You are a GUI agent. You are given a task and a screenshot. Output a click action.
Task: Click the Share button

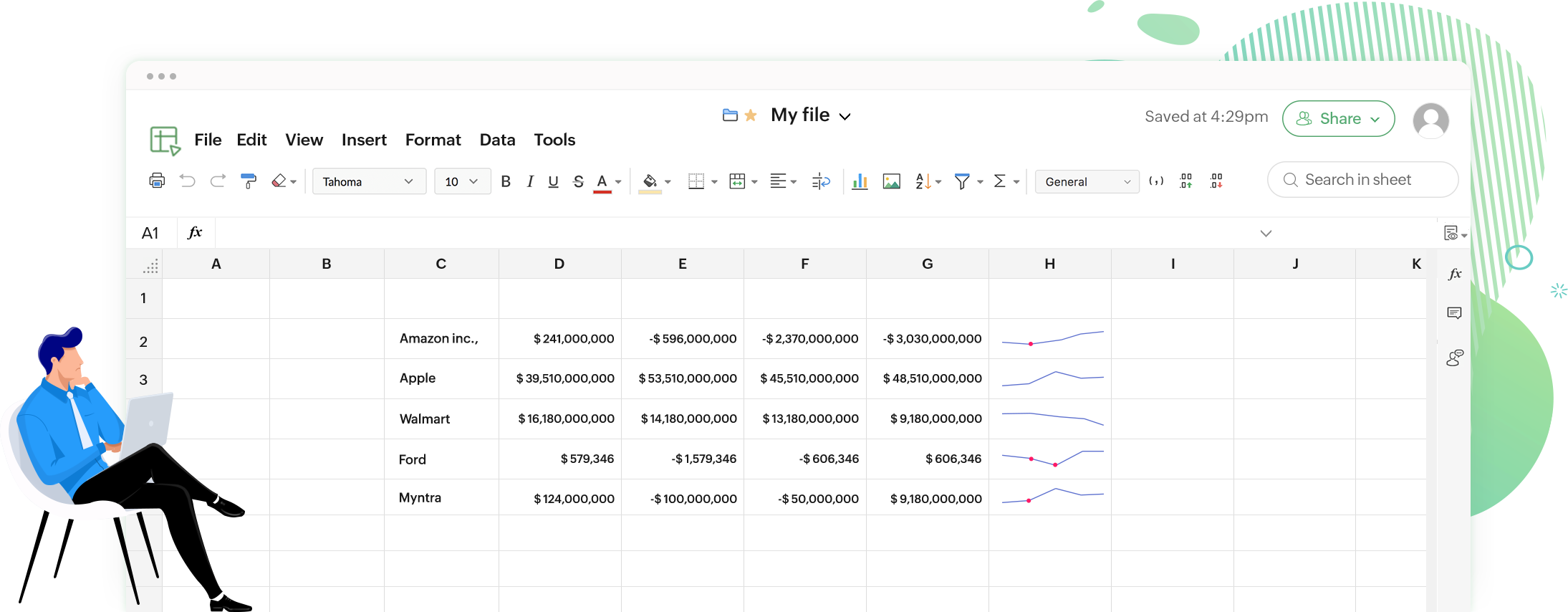(x=1338, y=119)
